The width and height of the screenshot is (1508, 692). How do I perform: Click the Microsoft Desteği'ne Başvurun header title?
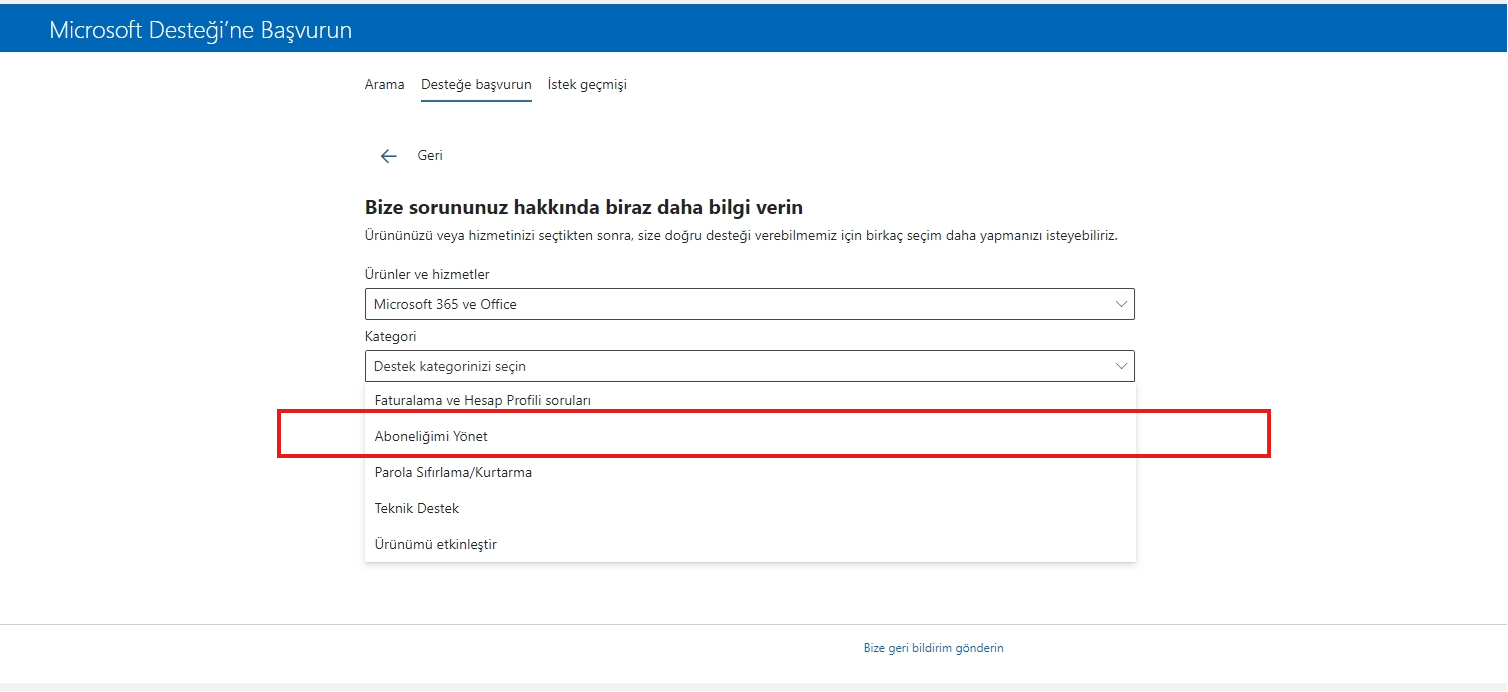pyautogui.click(x=201, y=30)
